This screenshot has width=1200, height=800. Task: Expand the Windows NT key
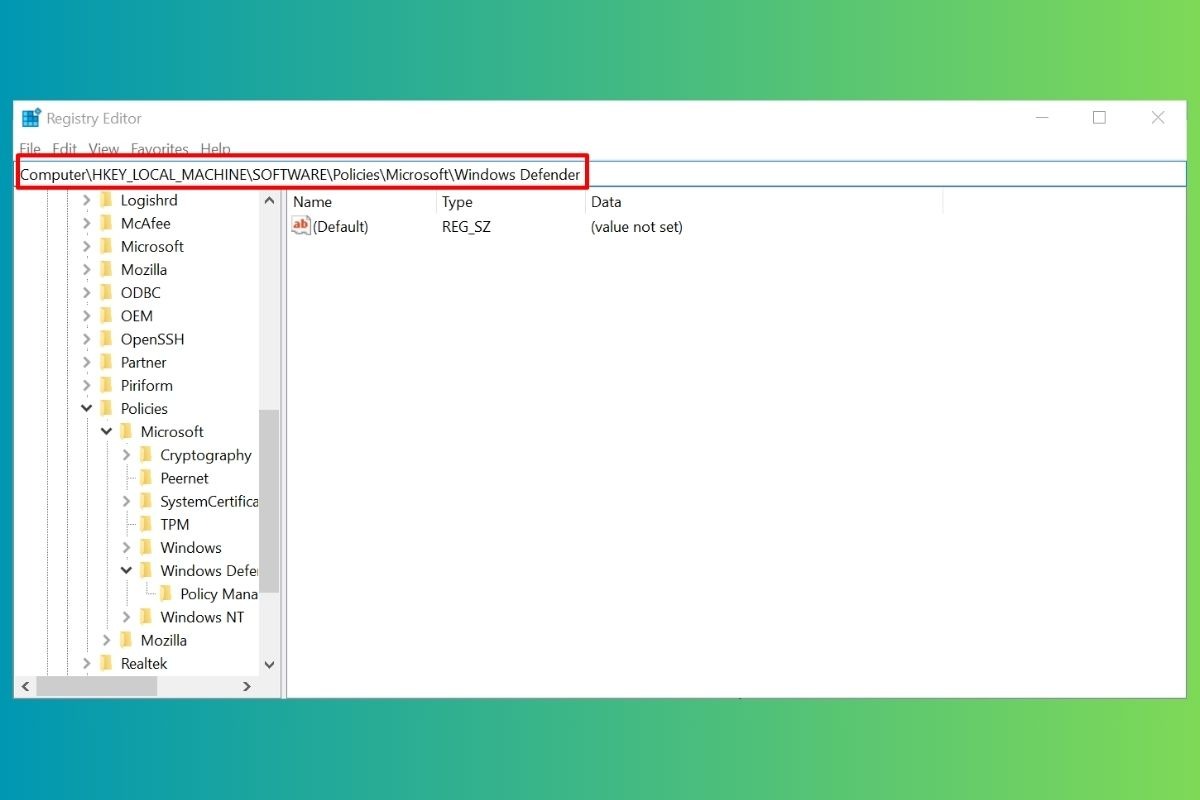click(127, 617)
